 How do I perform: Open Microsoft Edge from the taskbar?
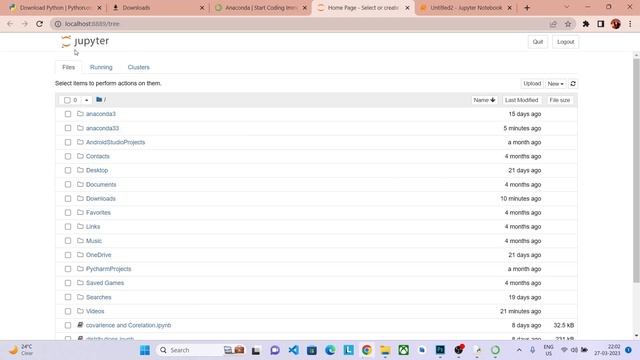pos(330,350)
